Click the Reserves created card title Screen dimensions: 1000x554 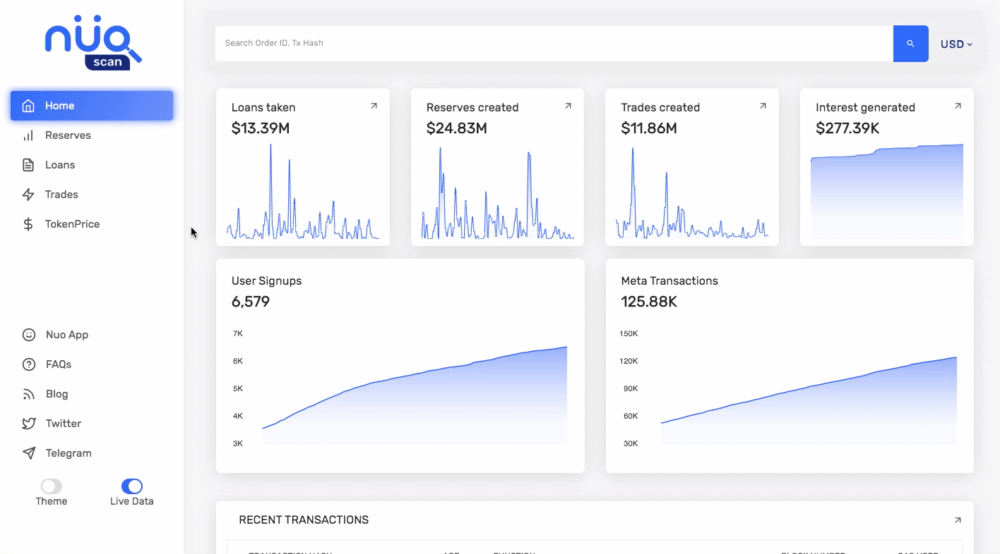472,108
